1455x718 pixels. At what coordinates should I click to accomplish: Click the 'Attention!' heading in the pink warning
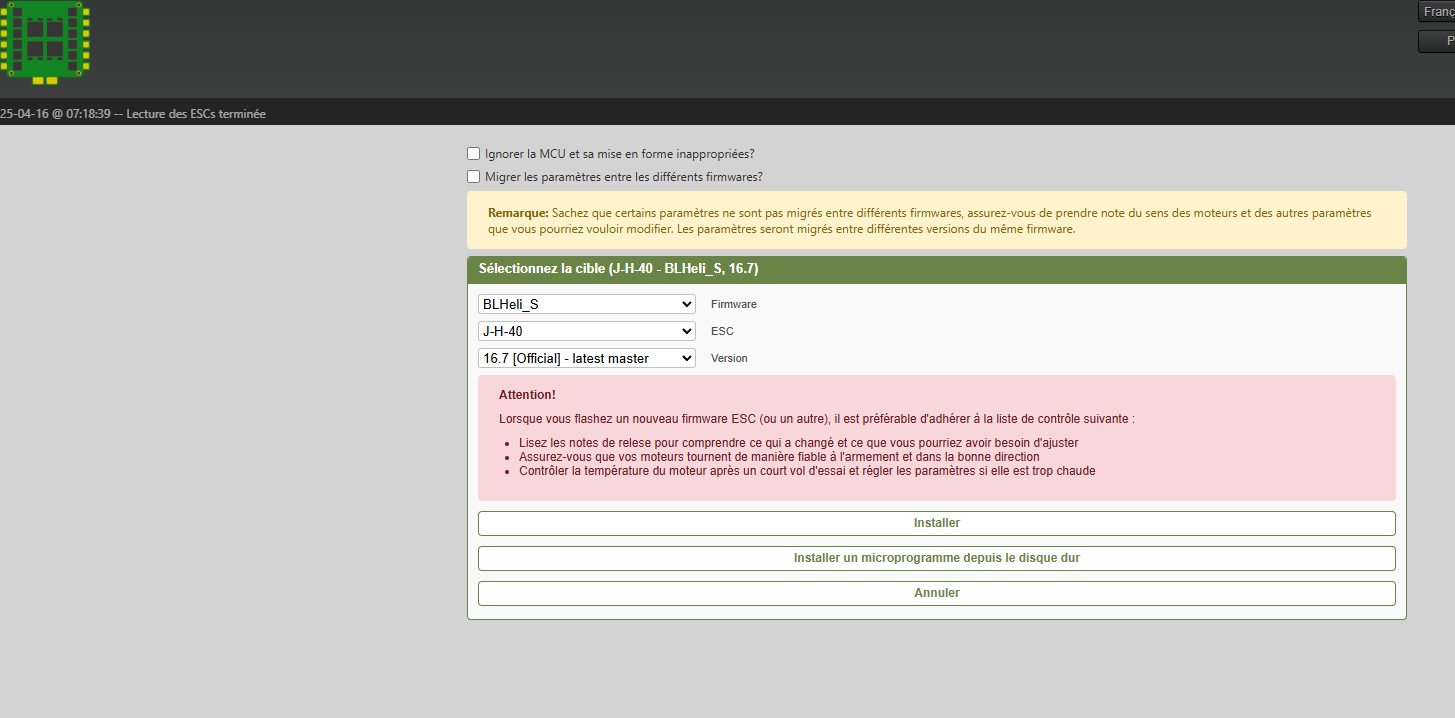[527, 395]
